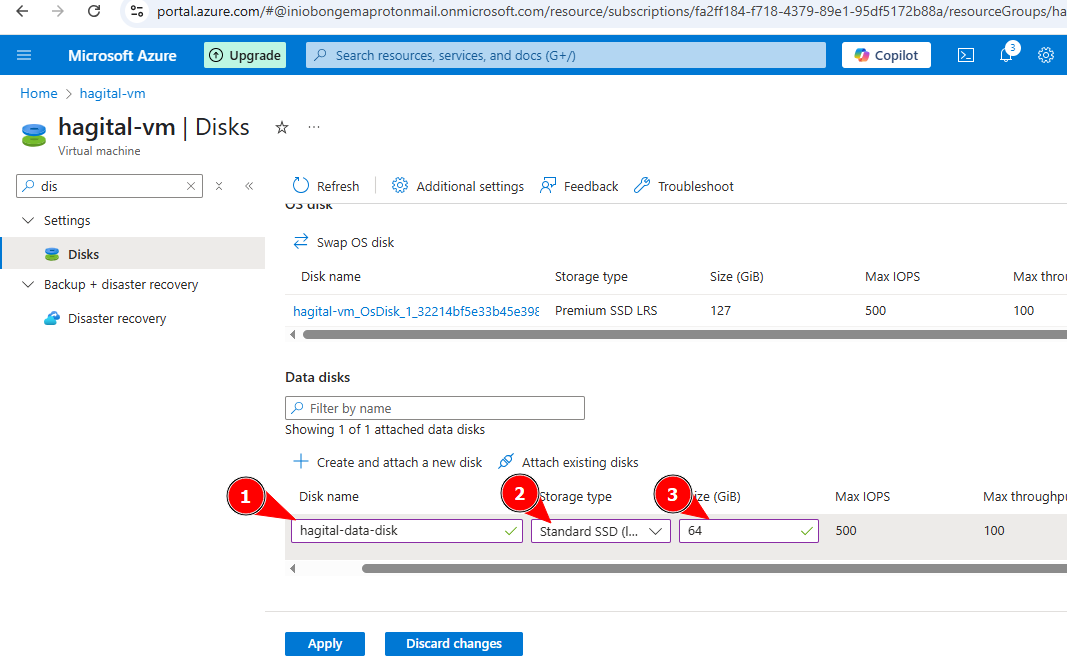Open Additional settings
The height and width of the screenshot is (671, 1067).
pyautogui.click(x=457, y=186)
